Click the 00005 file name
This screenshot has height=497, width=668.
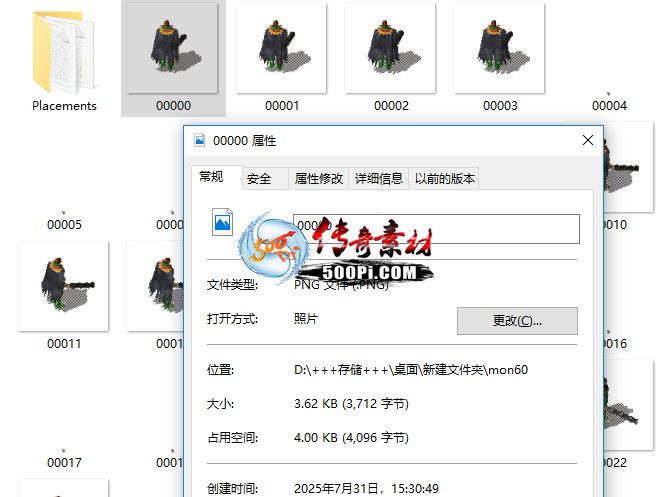(x=64, y=224)
